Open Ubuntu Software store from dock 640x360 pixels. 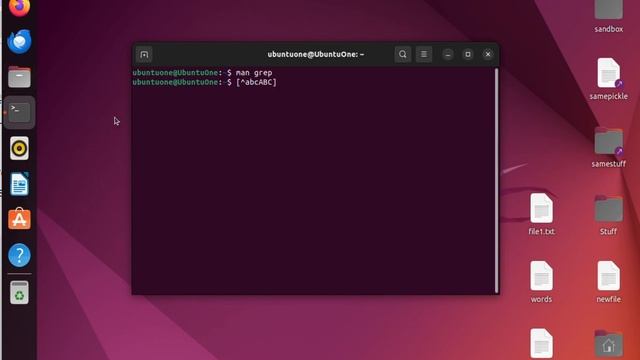19,219
